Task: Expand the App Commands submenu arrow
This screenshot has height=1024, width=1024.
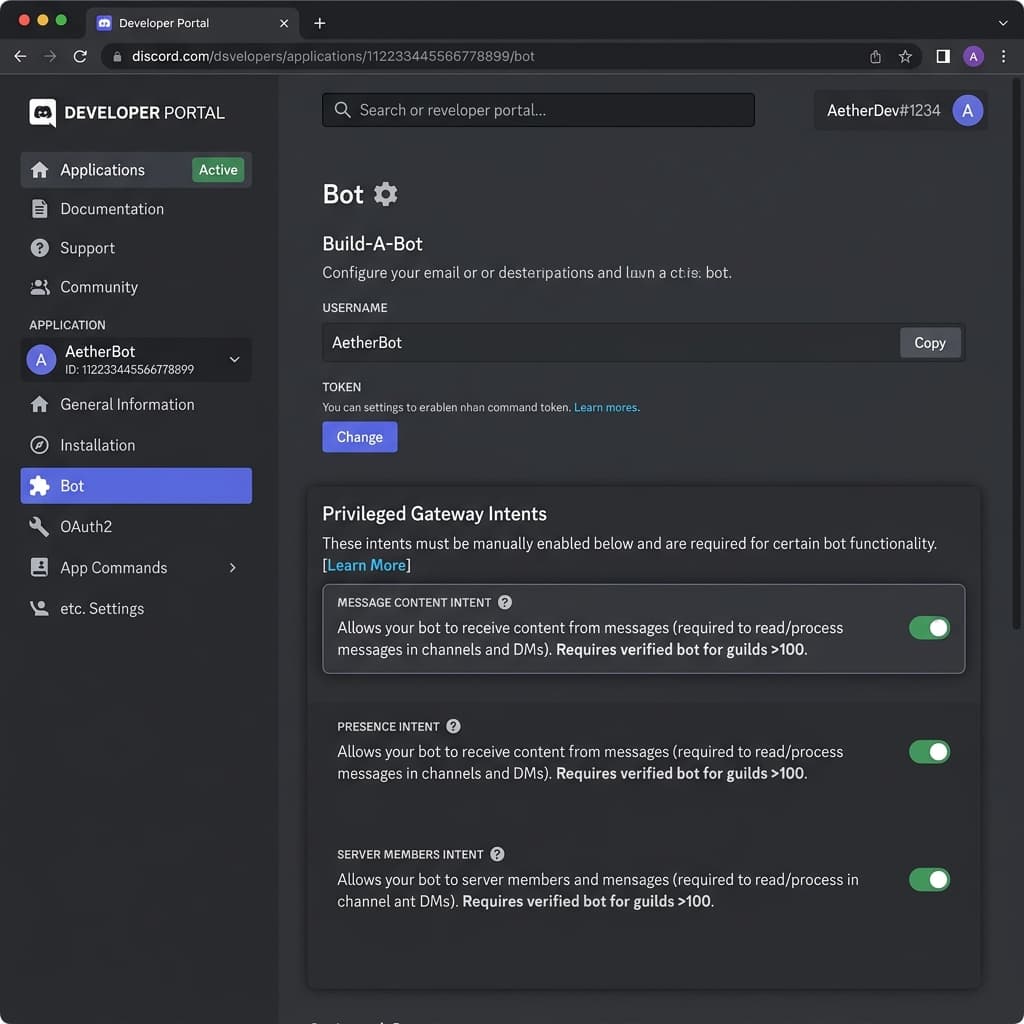Action: (232, 568)
